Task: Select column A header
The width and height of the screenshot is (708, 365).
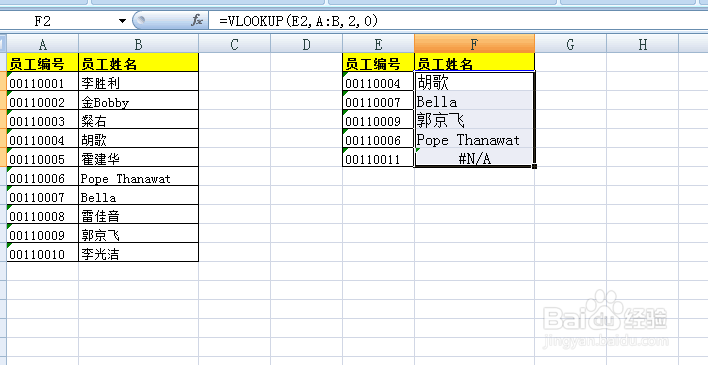Action: pyautogui.click(x=42, y=44)
